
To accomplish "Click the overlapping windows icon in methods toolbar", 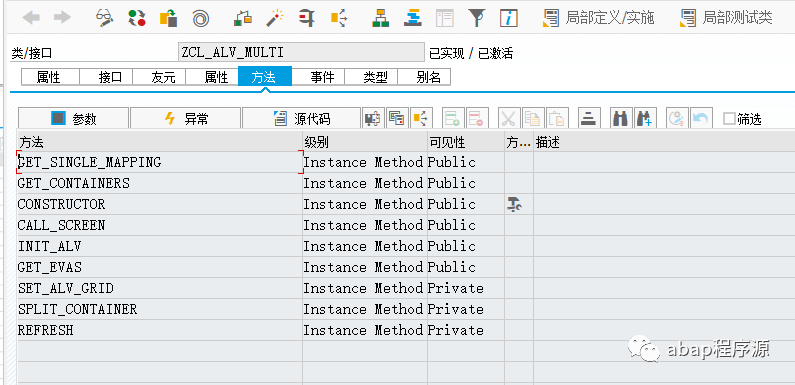I will coord(396,119).
